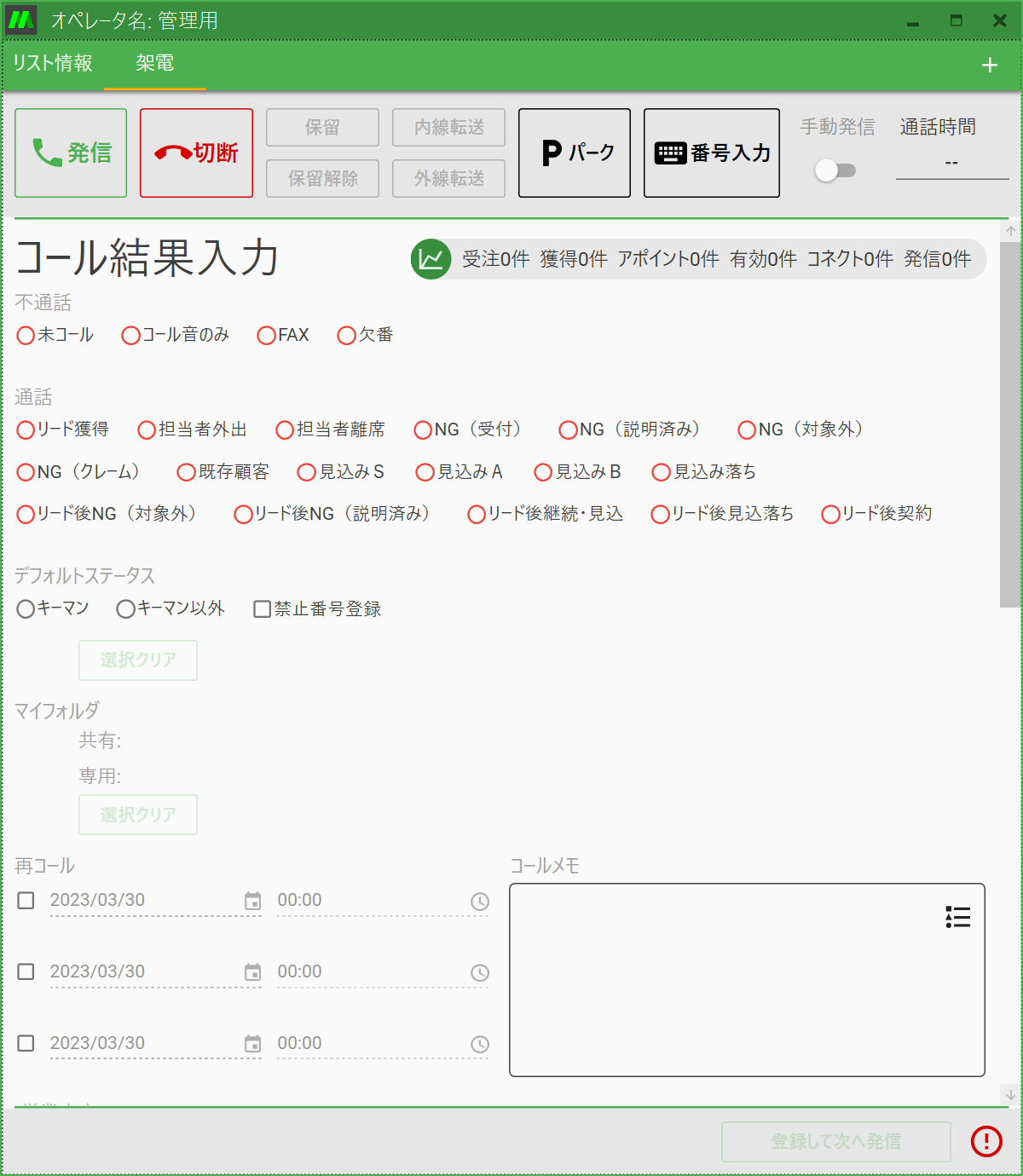Select the FAX radio option
Screen dimensions: 1023x1176
pos(267,336)
